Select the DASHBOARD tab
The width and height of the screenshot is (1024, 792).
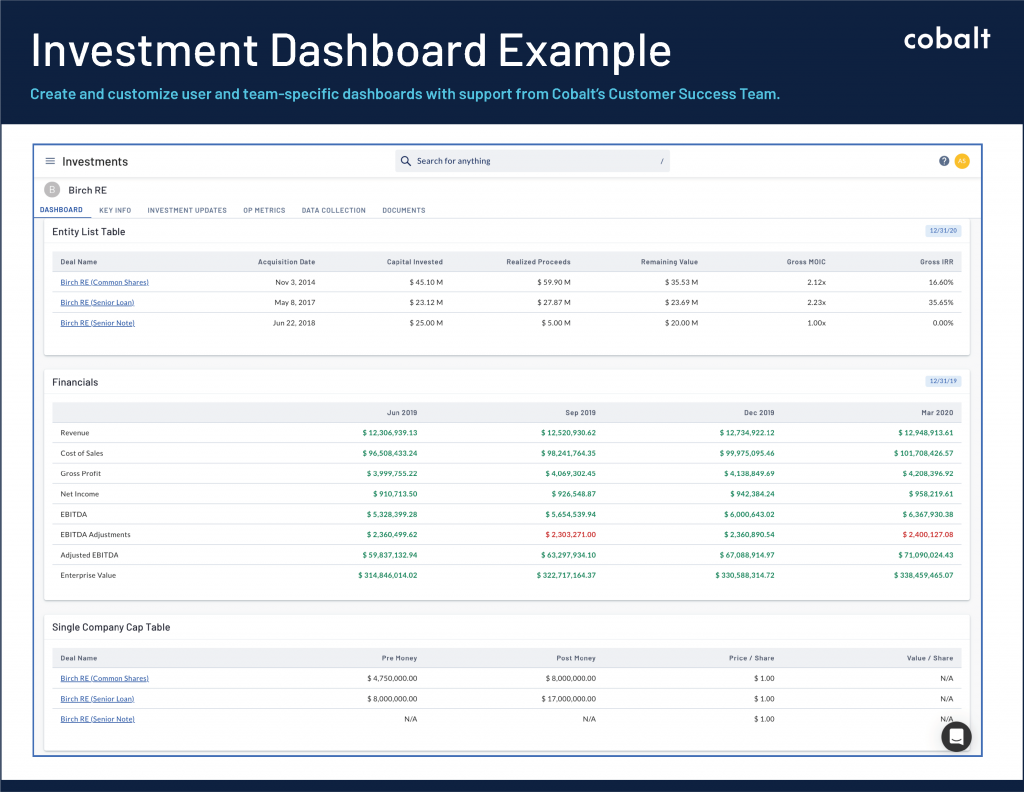pos(62,210)
